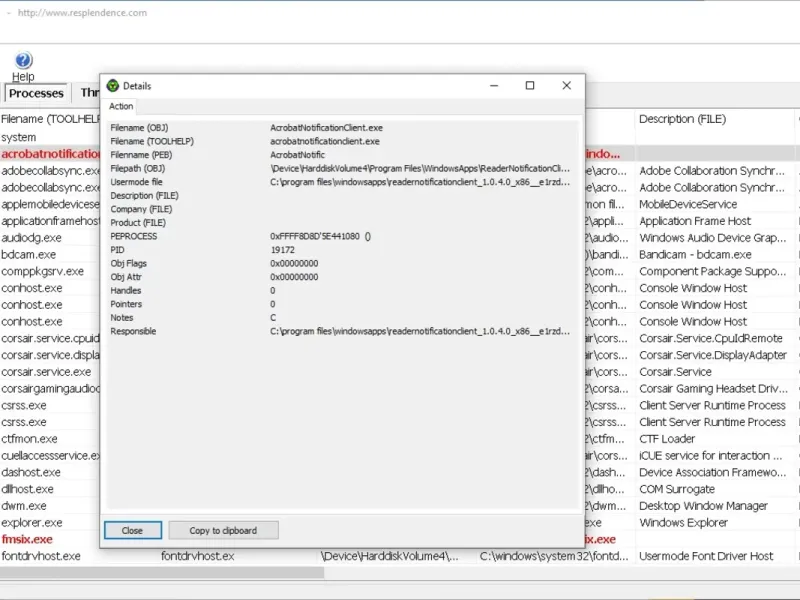The height and width of the screenshot is (600, 800).
Task: Select the Responsible path value
Action: click(x=420, y=331)
